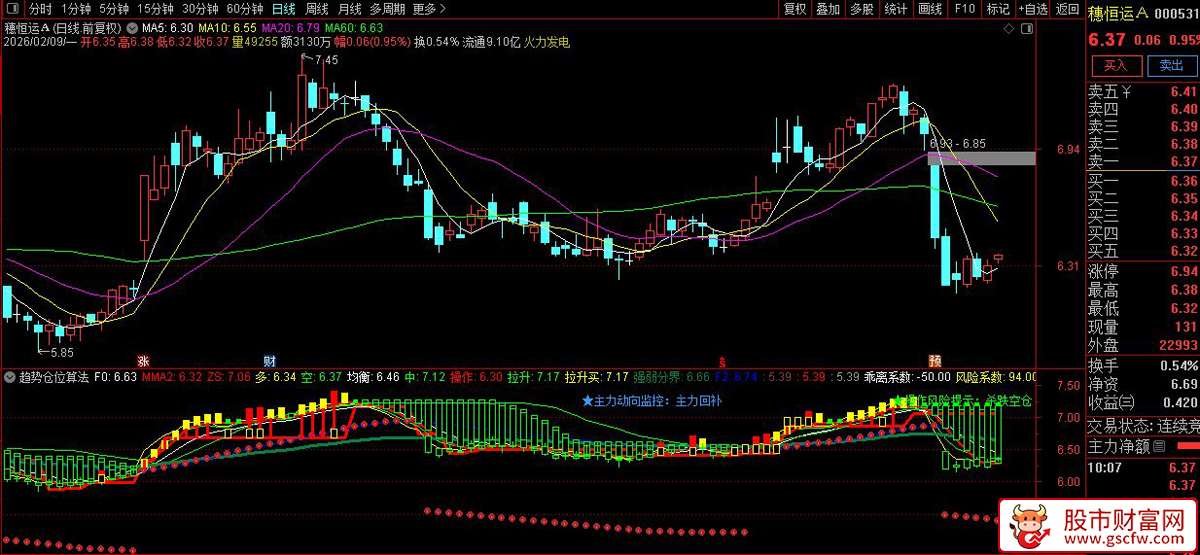Click the 主力净额 detail icon
The image size is (1200, 555).
pyautogui.click(x=1160, y=445)
